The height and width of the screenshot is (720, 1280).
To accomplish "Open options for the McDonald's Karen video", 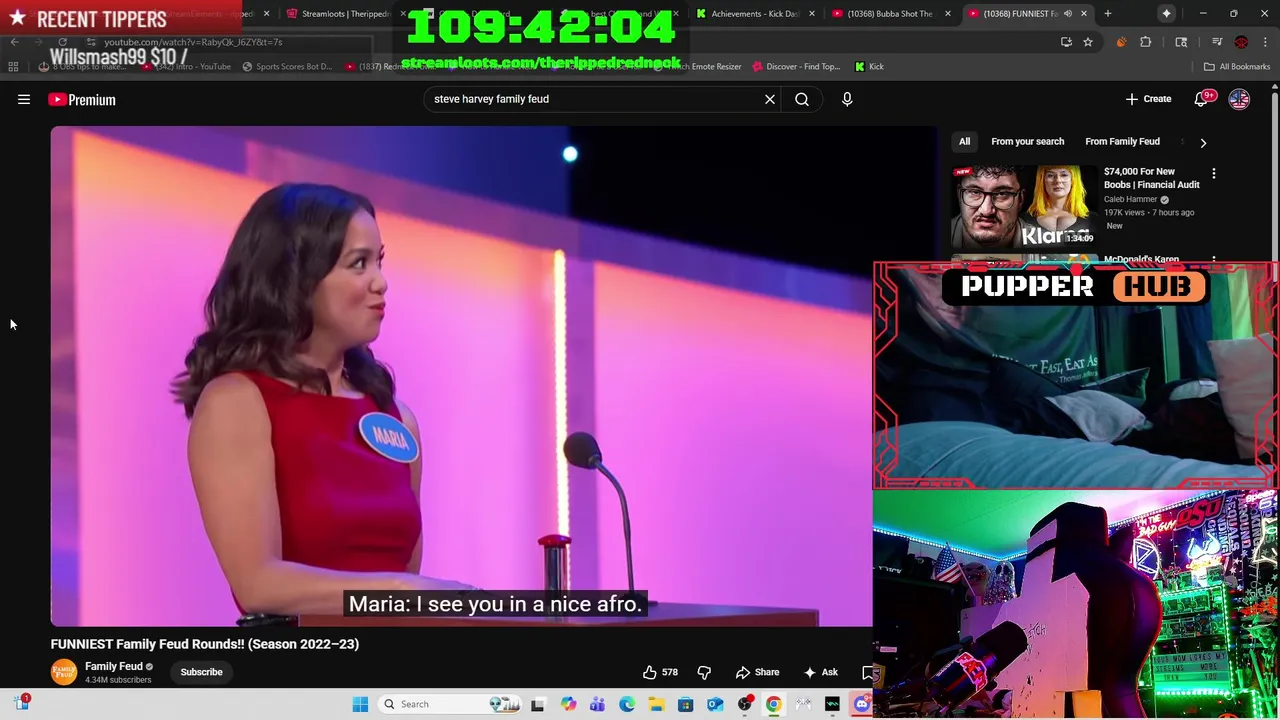I will (1214, 260).
